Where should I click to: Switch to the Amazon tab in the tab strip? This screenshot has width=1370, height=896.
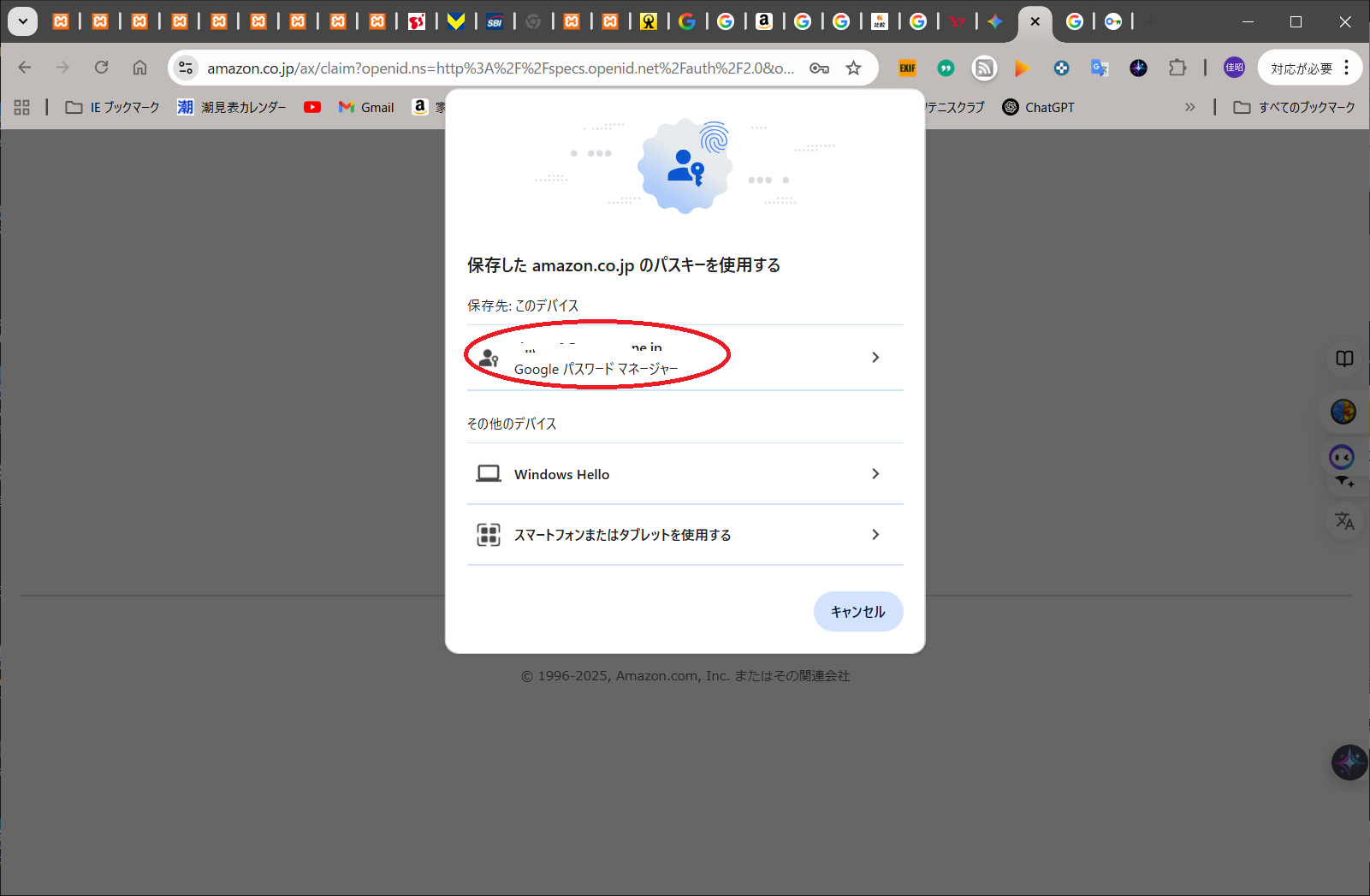click(x=764, y=21)
